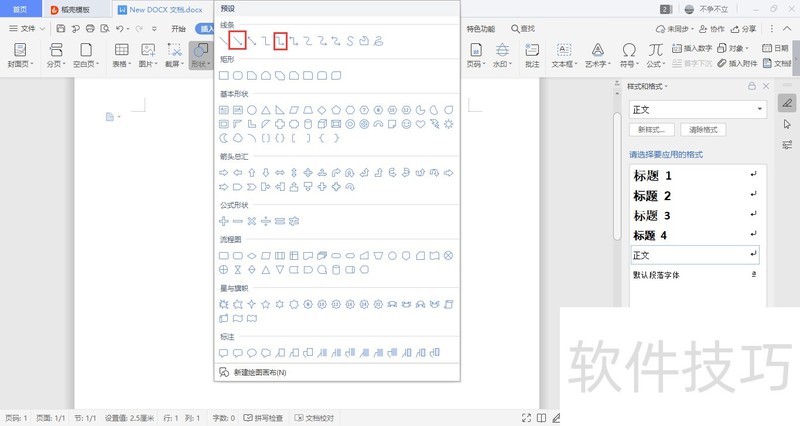Insert the lightning bolt shape

click(x=434, y=124)
